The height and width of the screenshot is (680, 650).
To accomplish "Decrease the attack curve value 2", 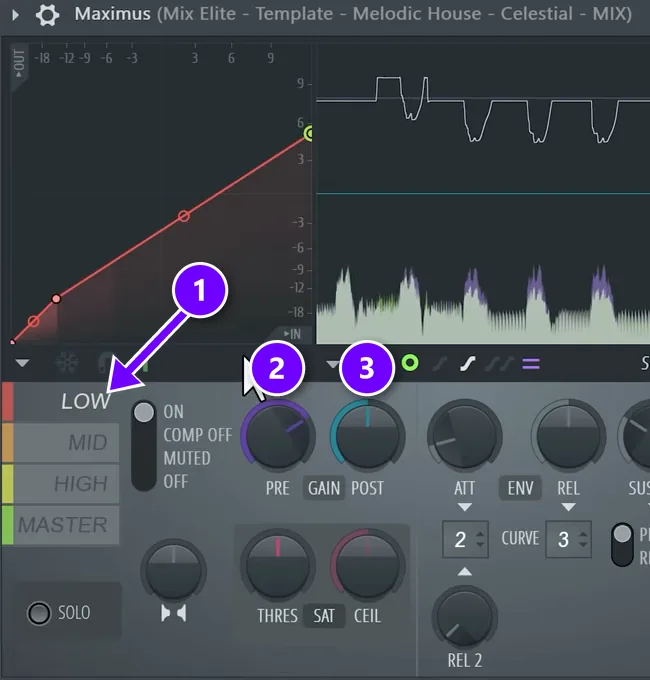I will click(x=480, y=545).
